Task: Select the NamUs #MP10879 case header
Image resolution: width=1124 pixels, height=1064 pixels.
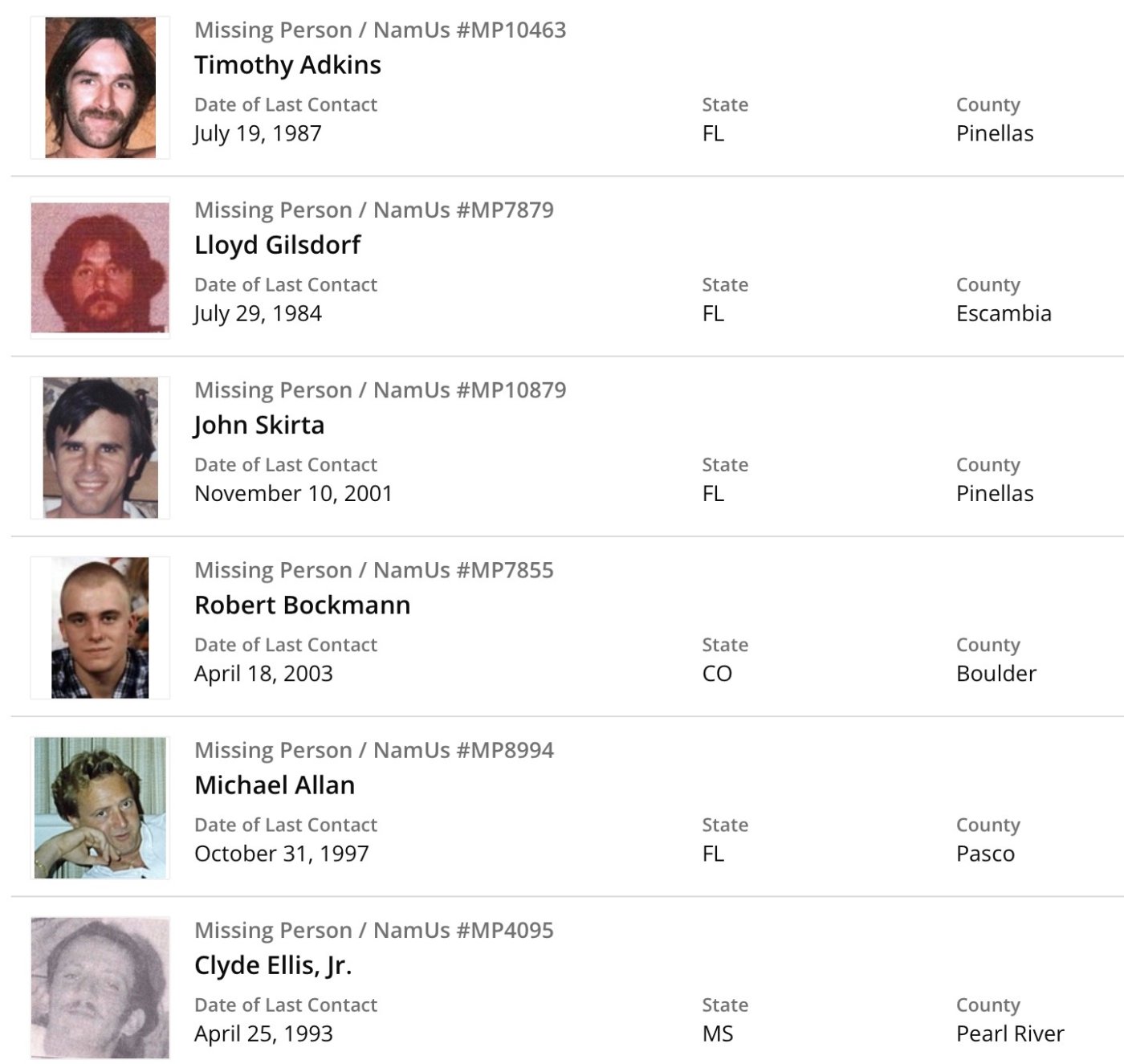Action: 380,389
